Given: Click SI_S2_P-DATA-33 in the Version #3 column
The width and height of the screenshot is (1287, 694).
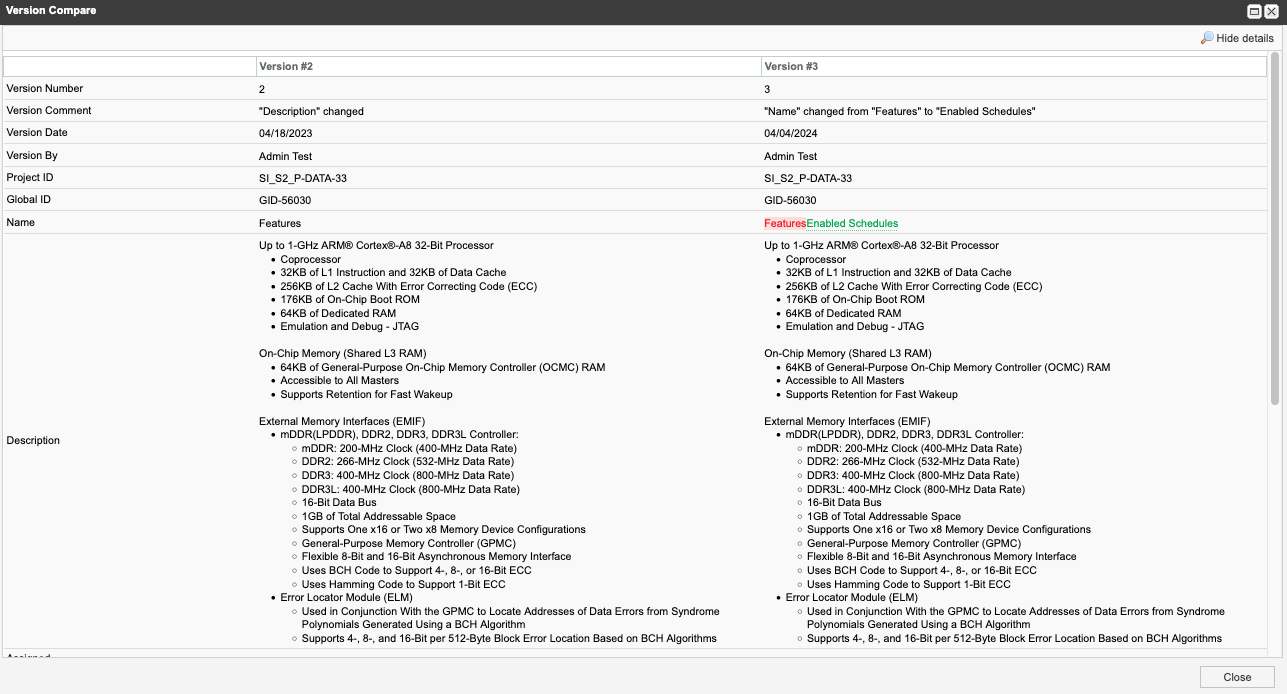Looking at the screenshot, I should click(808, 179).
